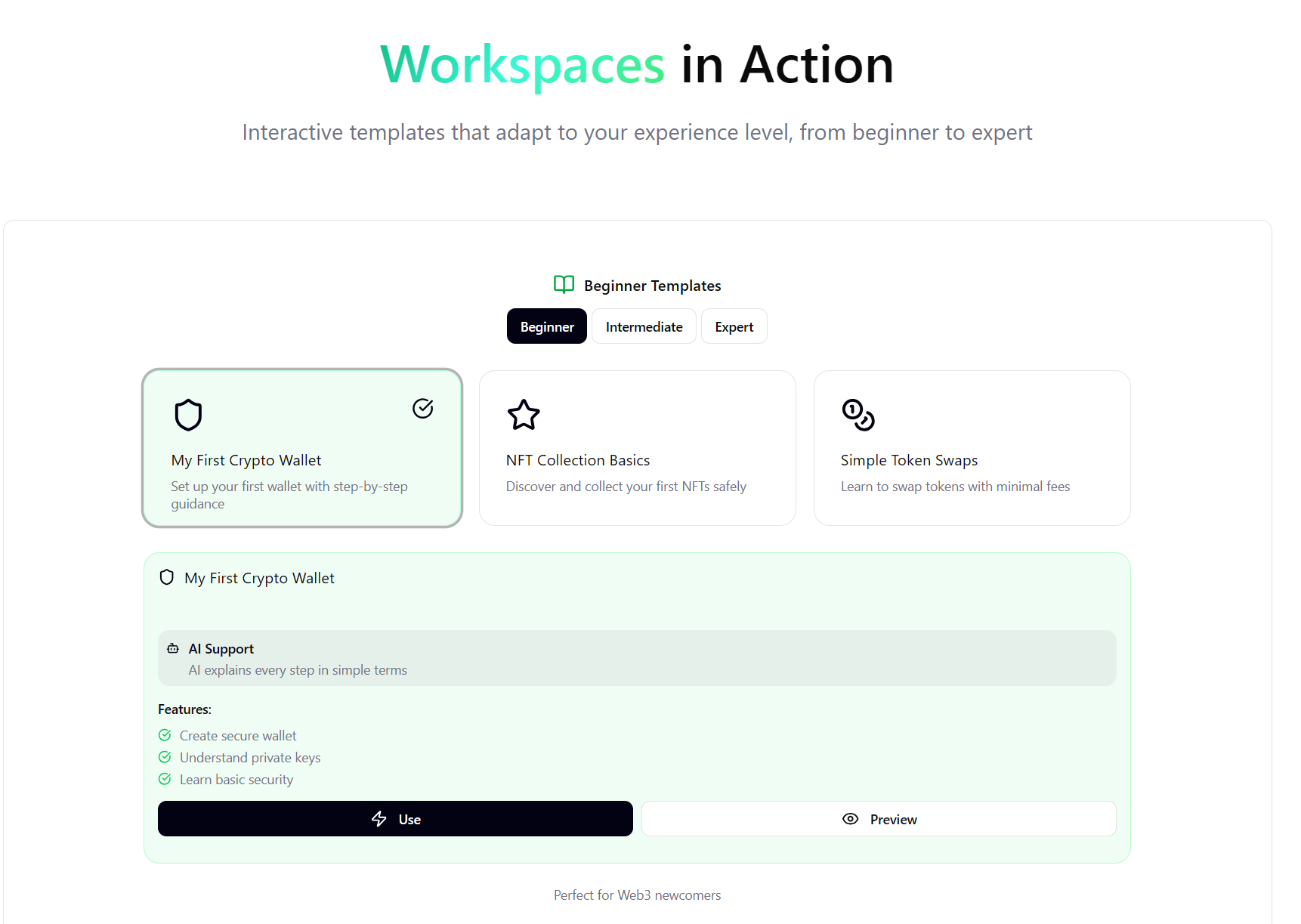Switch to the Expert tab

(734, 326)
